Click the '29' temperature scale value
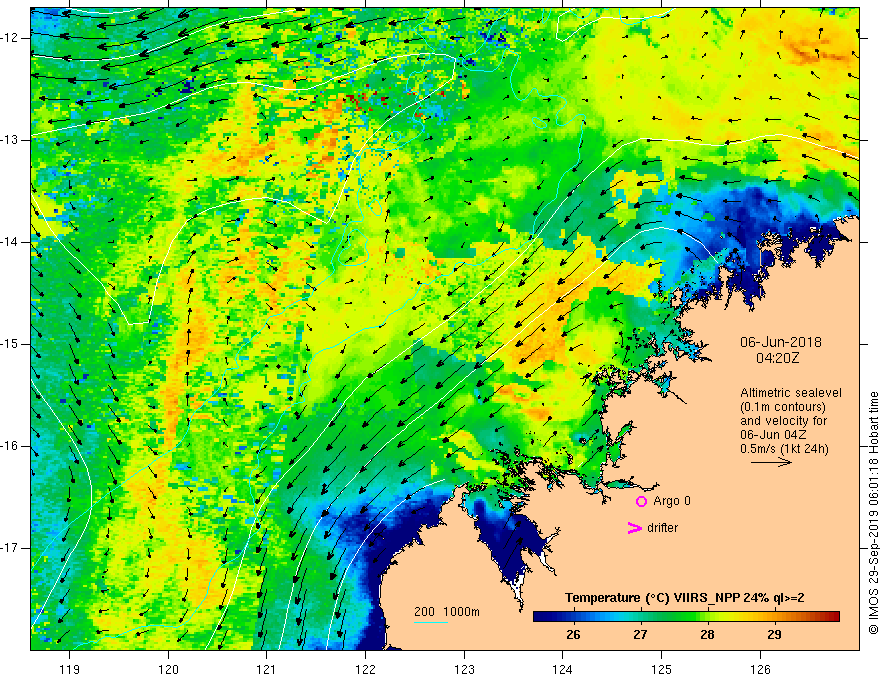 click(x=774, y=635)
